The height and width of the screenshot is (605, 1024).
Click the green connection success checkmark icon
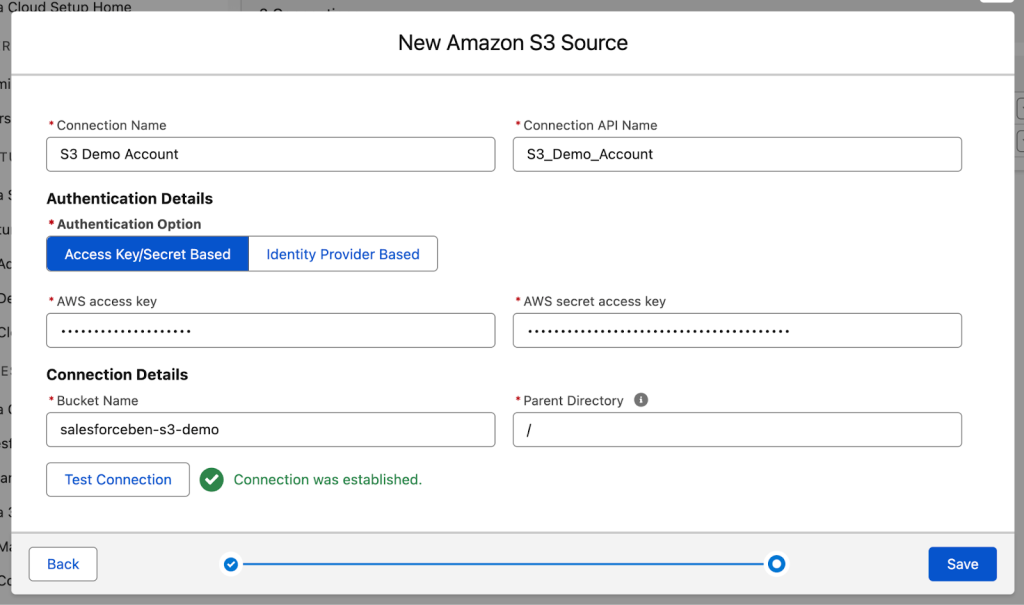pyautogui.click(x=212, y=480)
